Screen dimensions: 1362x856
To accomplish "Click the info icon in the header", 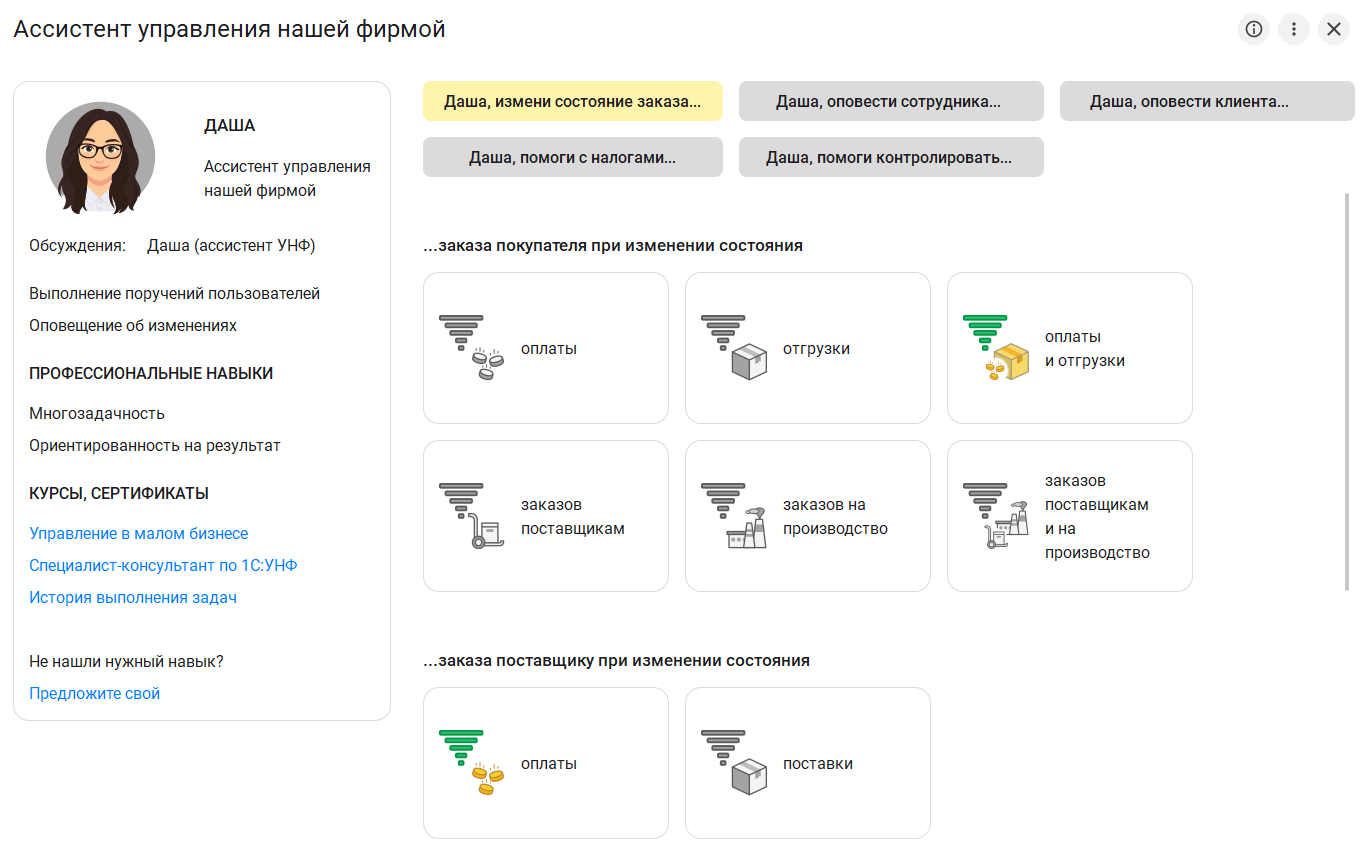I will (x=1253, y=29).
